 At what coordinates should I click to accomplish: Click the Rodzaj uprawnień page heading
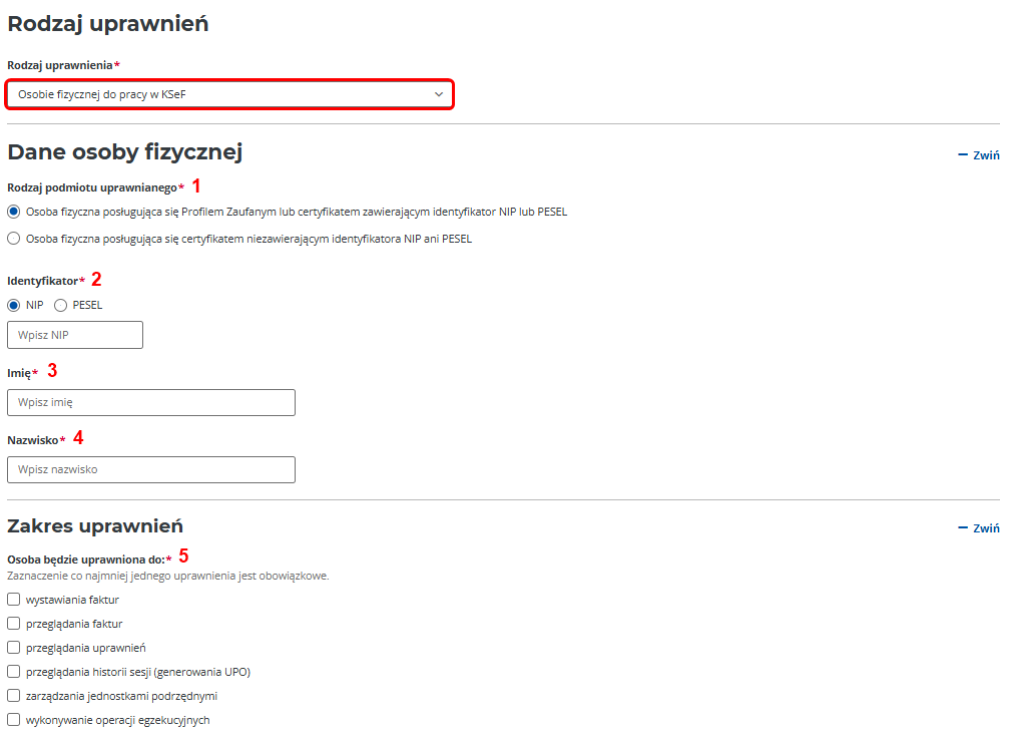coord(108,24)
